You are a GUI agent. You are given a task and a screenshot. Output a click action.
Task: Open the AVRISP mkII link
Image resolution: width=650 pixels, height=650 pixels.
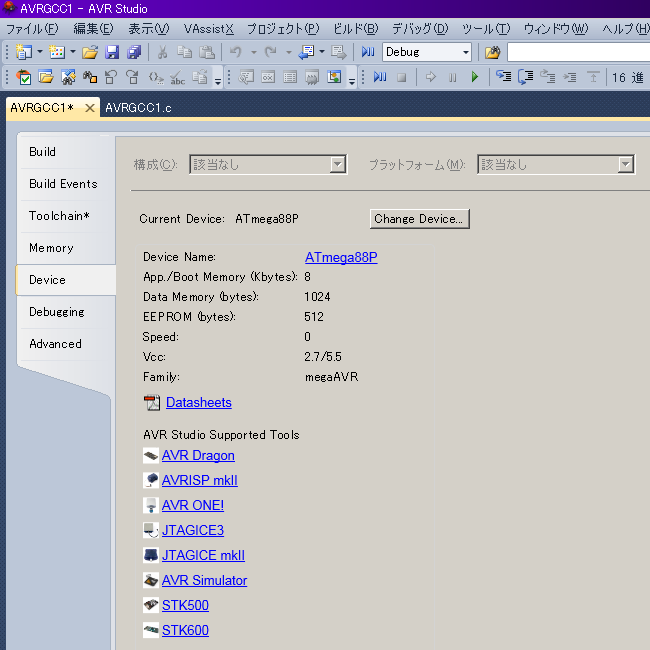pos(199,480)
